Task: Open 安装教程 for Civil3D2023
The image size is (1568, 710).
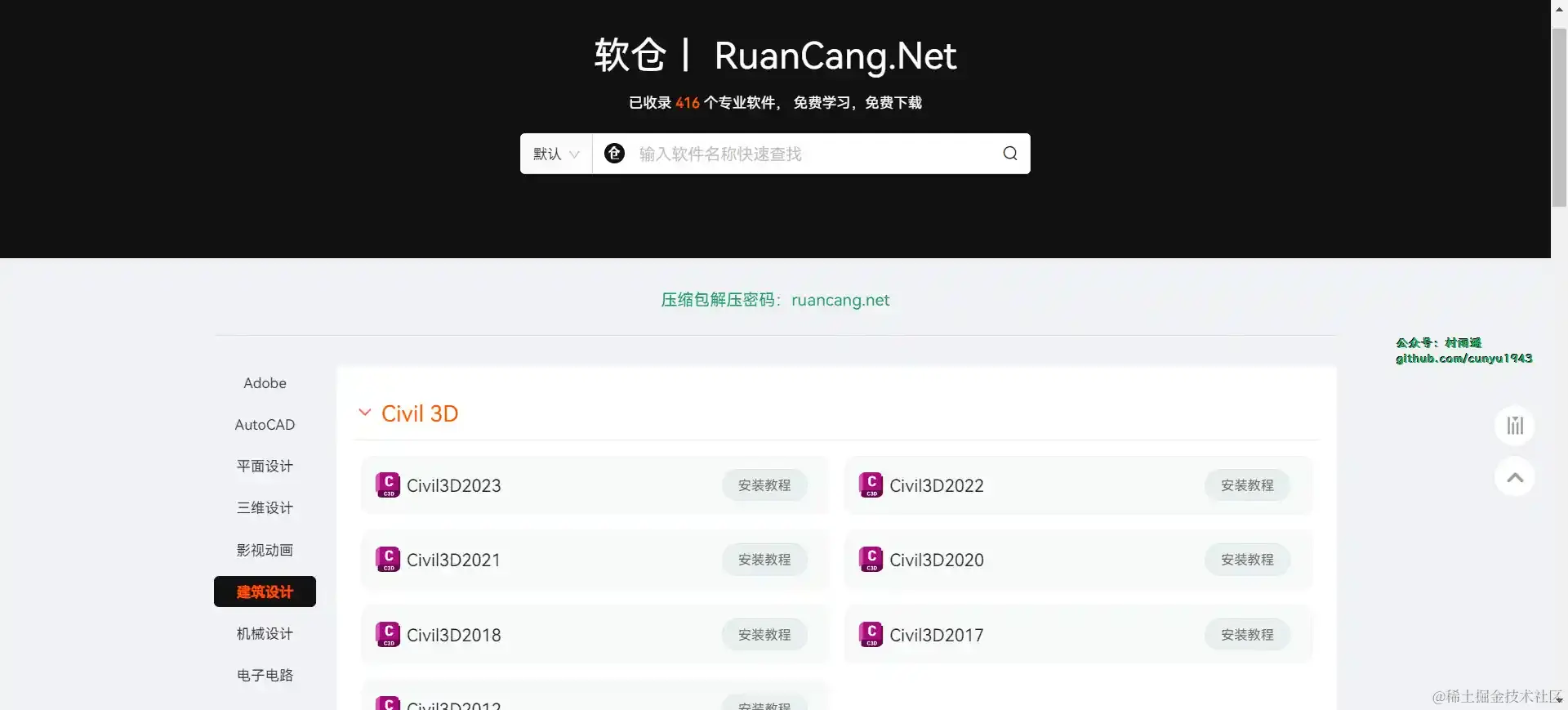Action: (x=764, y=485)
